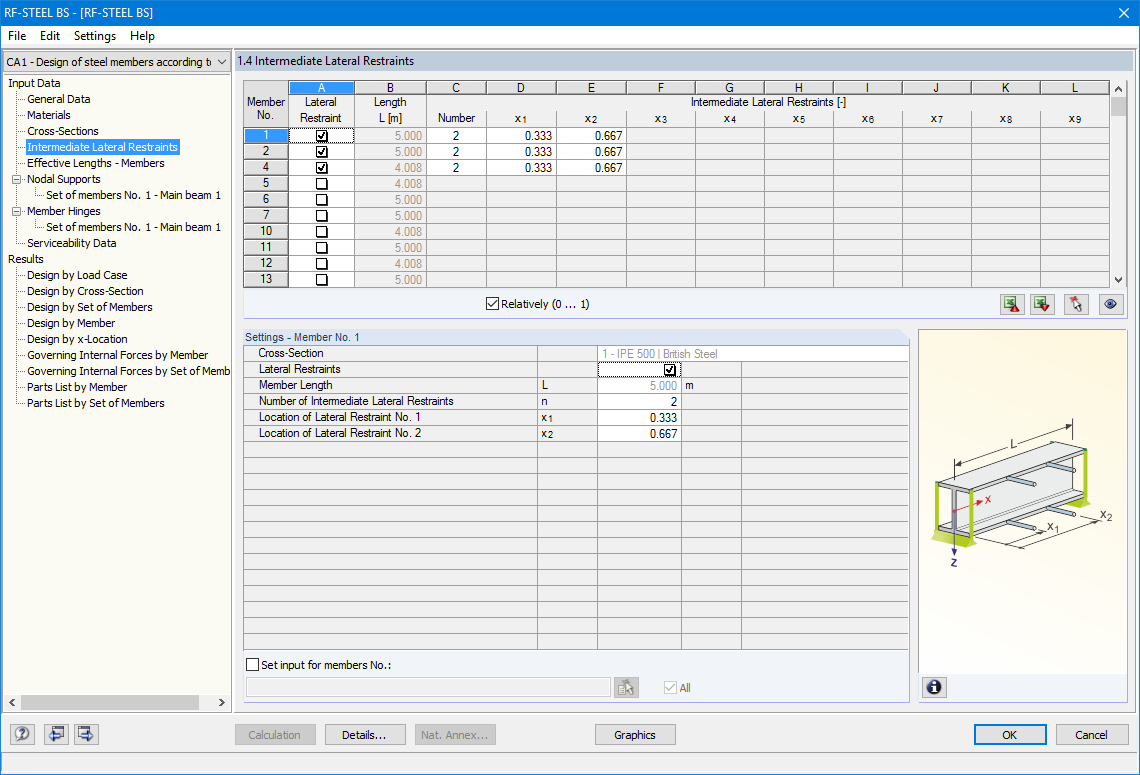Confirm with the OK button
The height and width of the screenshot is (775, 1140).
(1010, 735)
